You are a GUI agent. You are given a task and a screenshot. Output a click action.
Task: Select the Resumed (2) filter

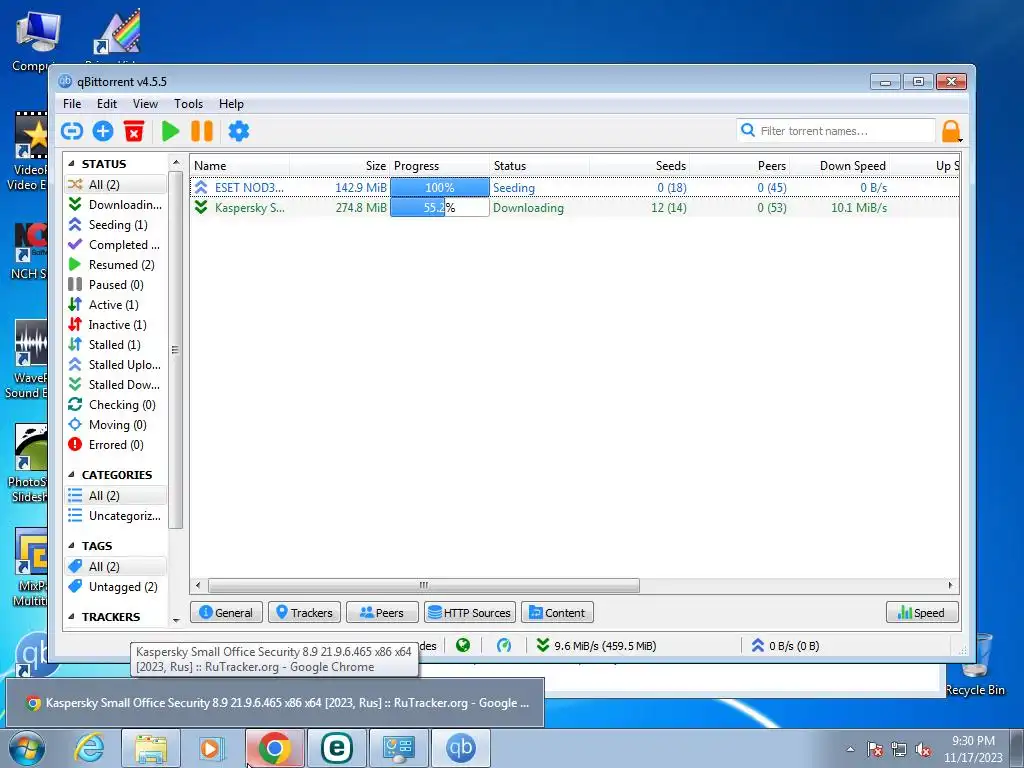[x=116, y=264]
